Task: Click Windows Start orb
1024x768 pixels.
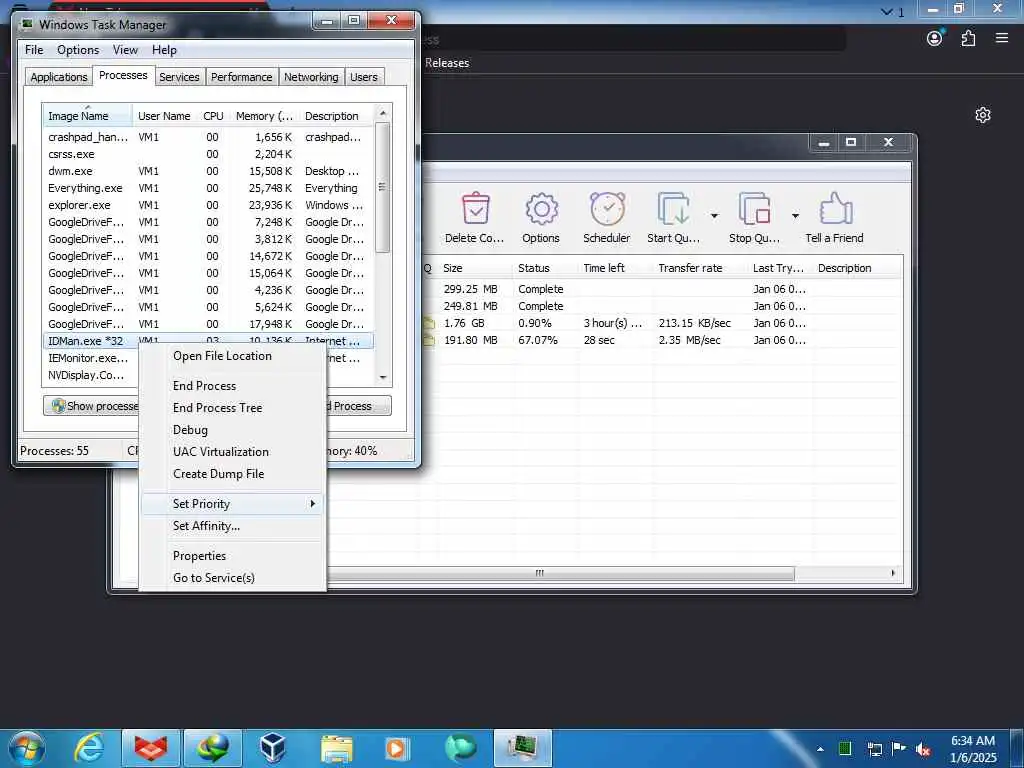Action: pos(27,748)
